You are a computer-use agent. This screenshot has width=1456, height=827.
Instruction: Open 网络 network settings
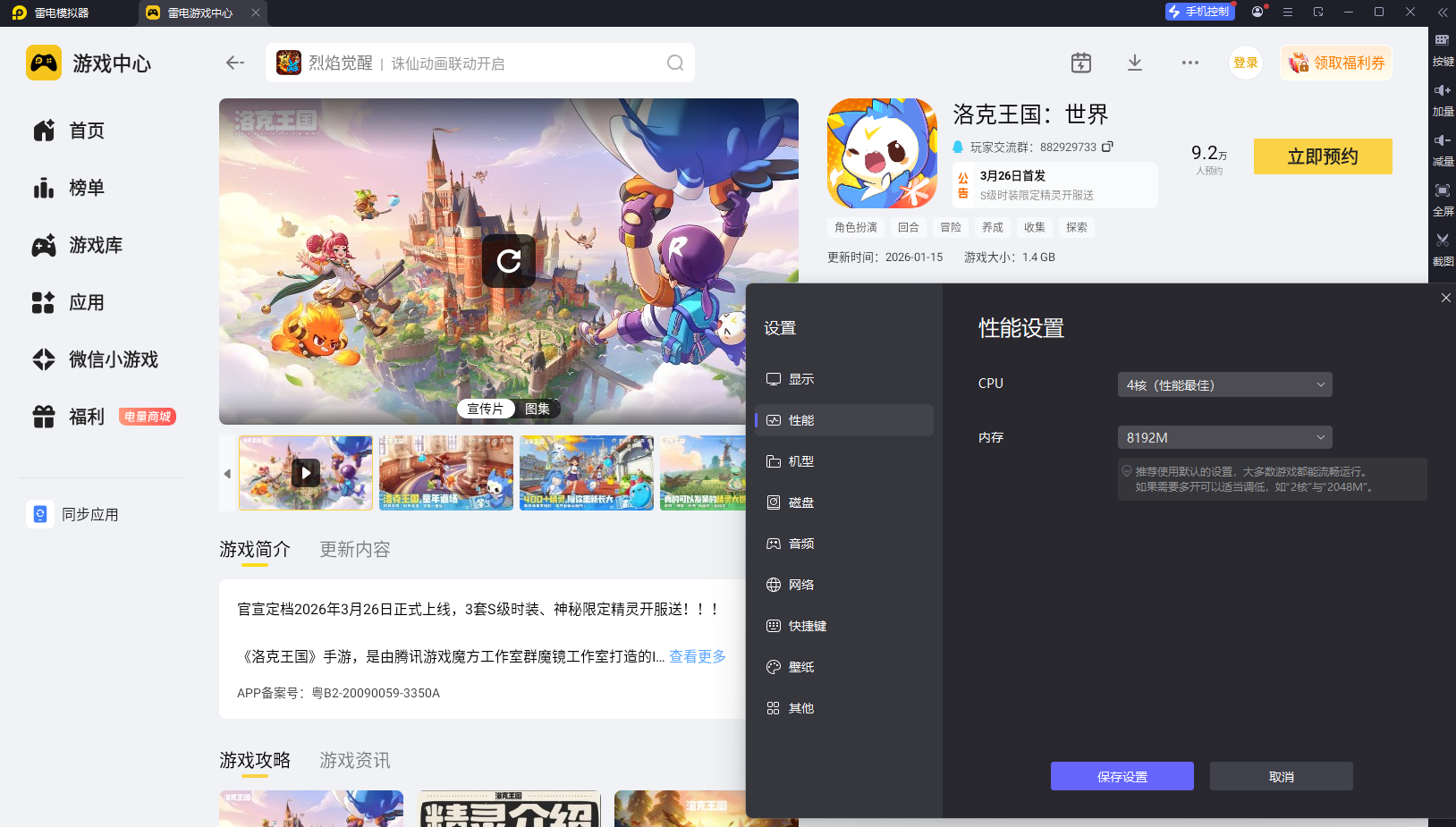pos(844,585)
